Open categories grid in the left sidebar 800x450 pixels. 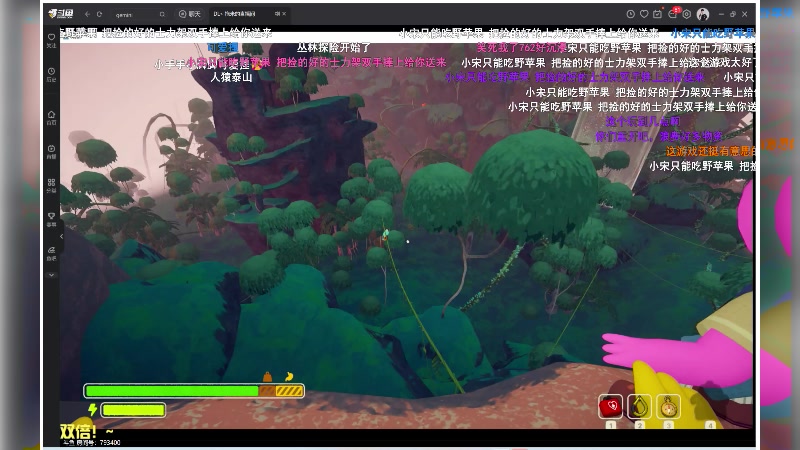point(52,185)
